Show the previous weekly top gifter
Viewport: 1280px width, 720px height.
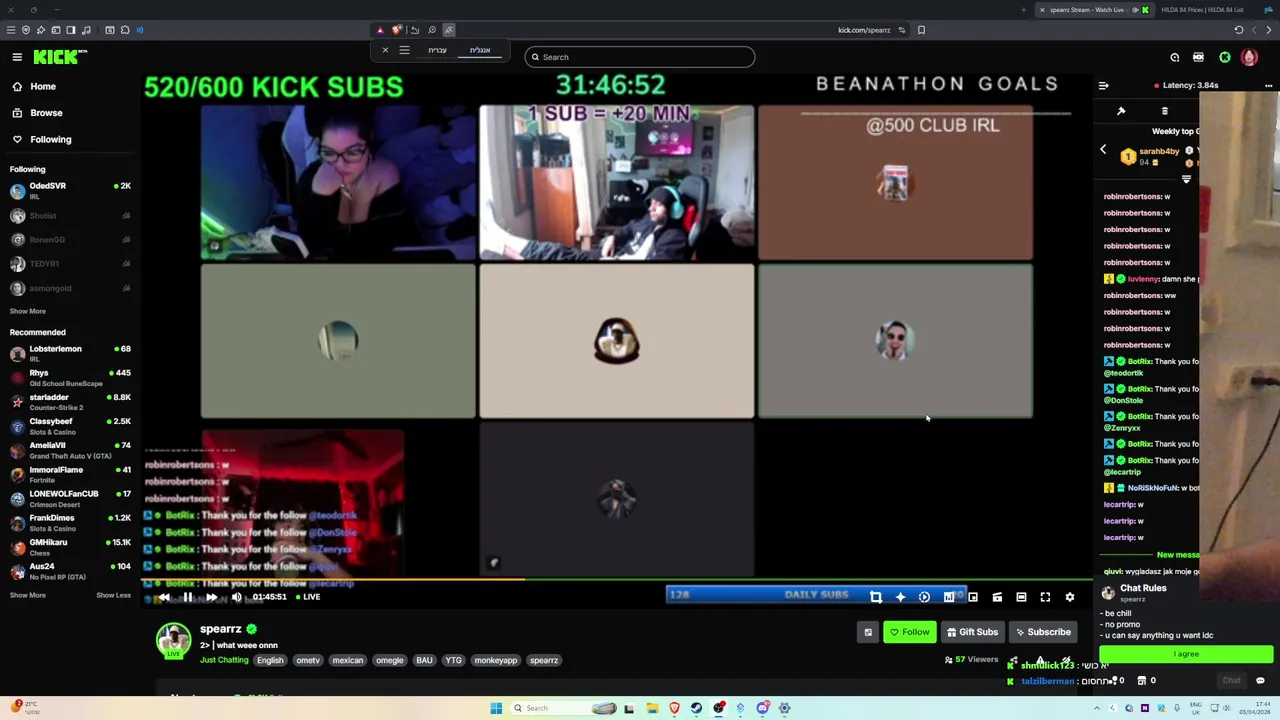1103,150
